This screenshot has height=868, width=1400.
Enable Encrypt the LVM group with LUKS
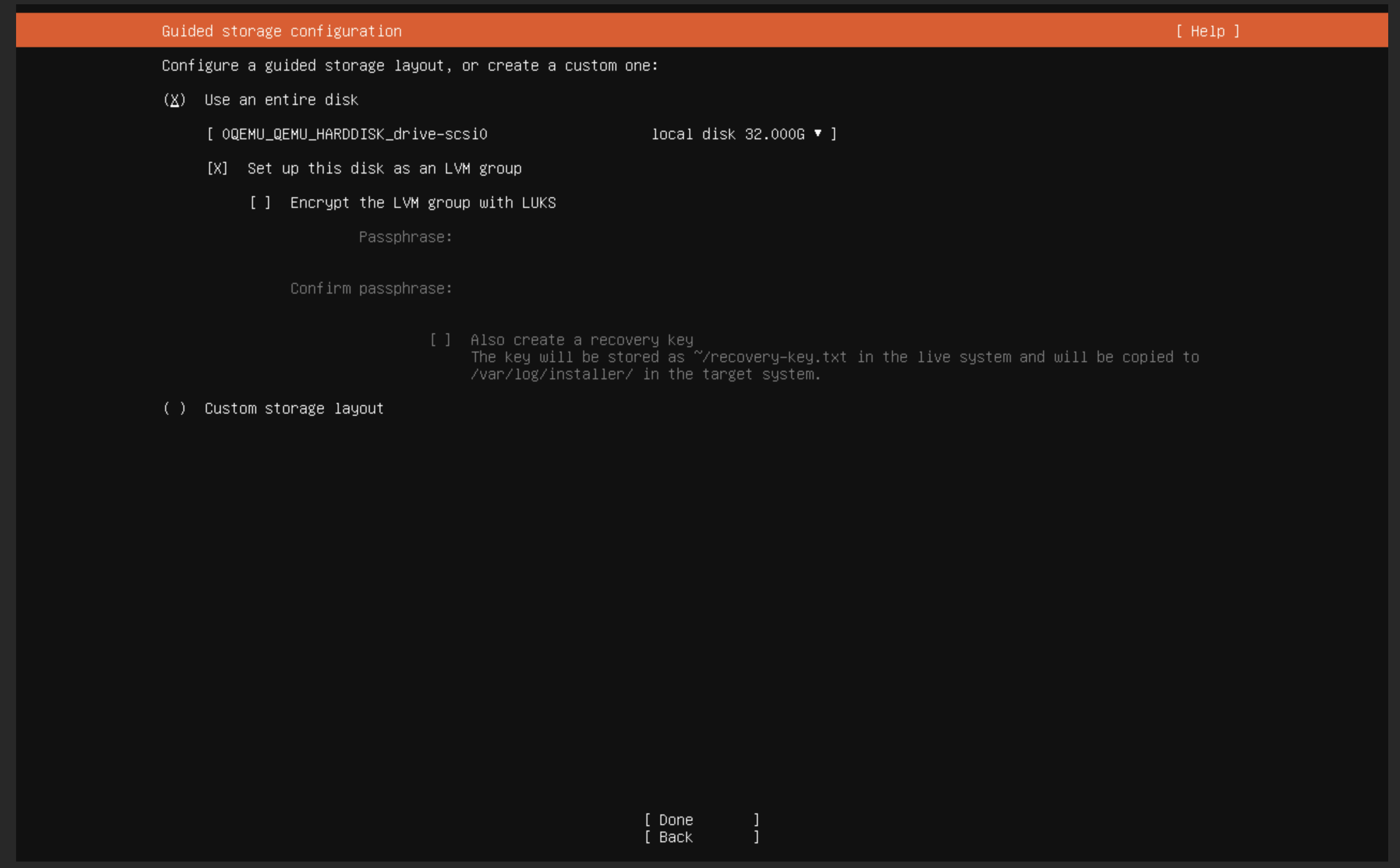click(x=260, y=203)
